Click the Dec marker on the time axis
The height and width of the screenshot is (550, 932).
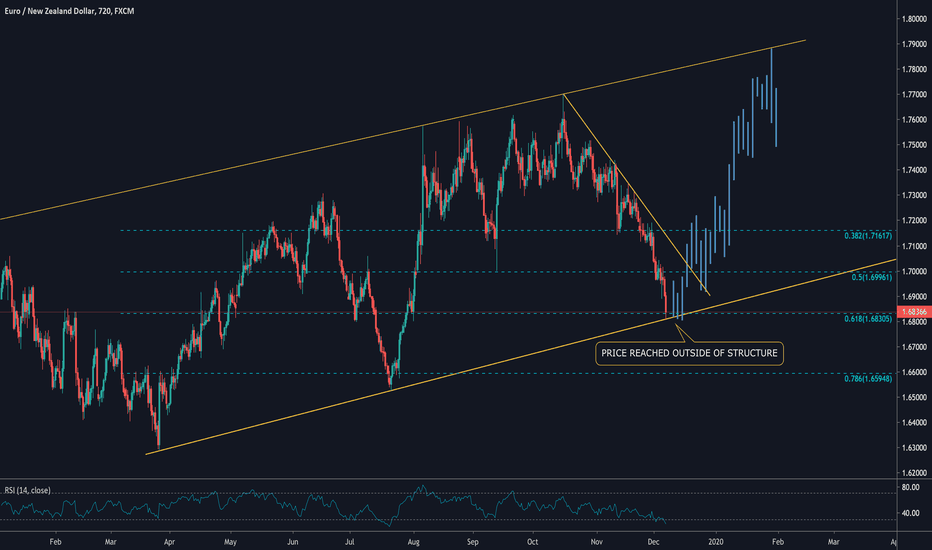pyautogui.click(x=656, y=539)
